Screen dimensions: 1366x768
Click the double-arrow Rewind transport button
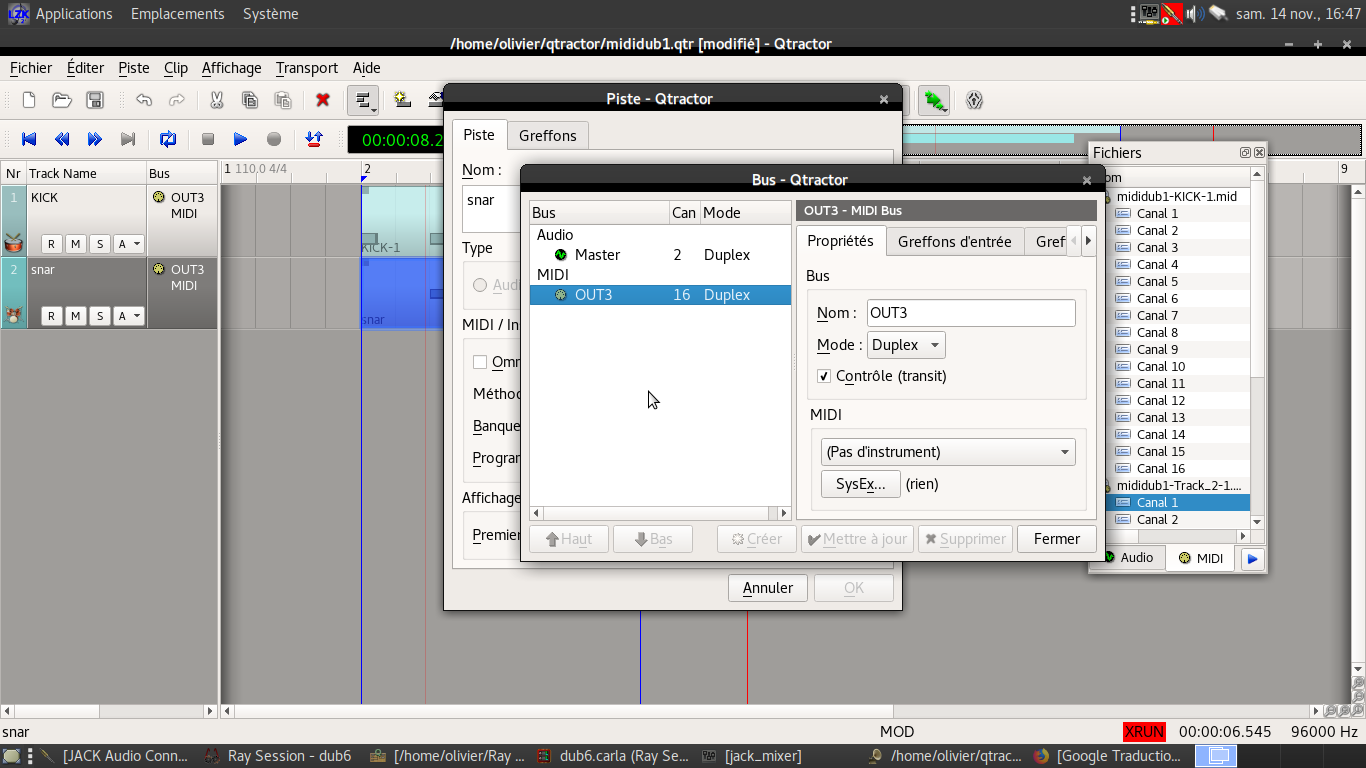tap(62, 139)
